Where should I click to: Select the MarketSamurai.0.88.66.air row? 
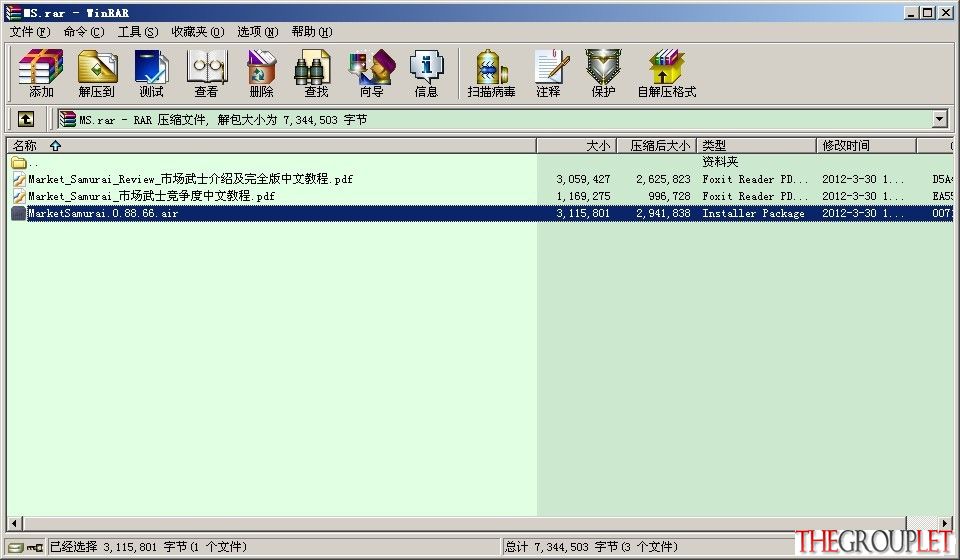click(480, 213)
